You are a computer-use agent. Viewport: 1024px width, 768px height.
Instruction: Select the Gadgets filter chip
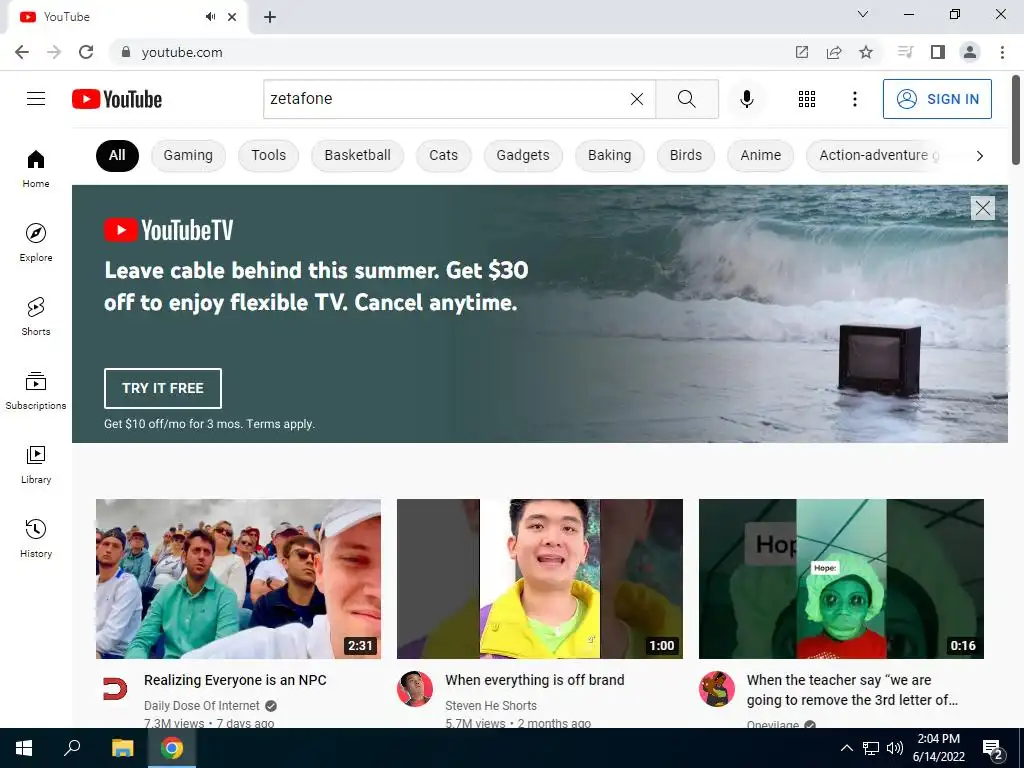[x=522, y=155]
